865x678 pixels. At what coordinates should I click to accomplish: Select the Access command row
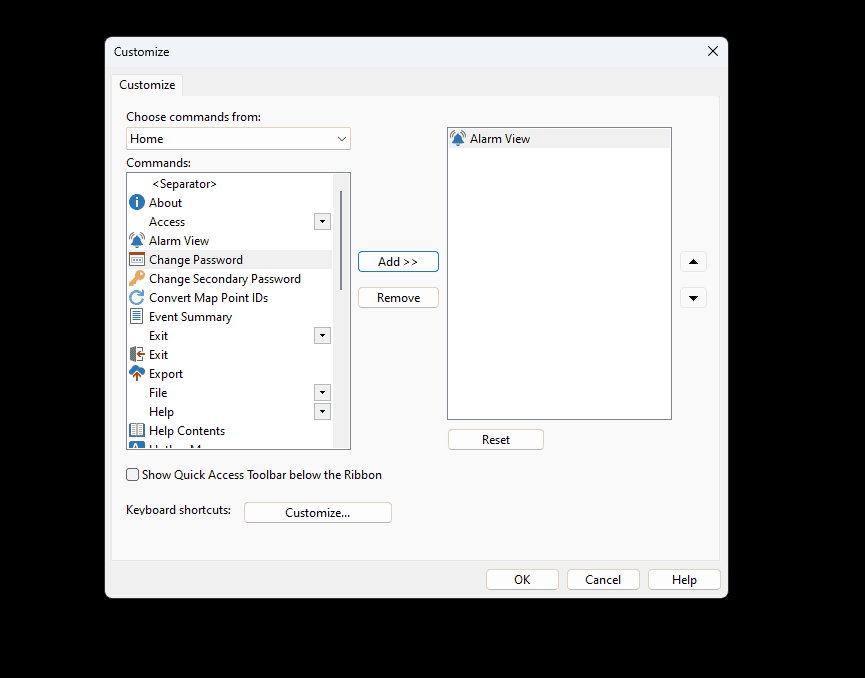point(229,222)
